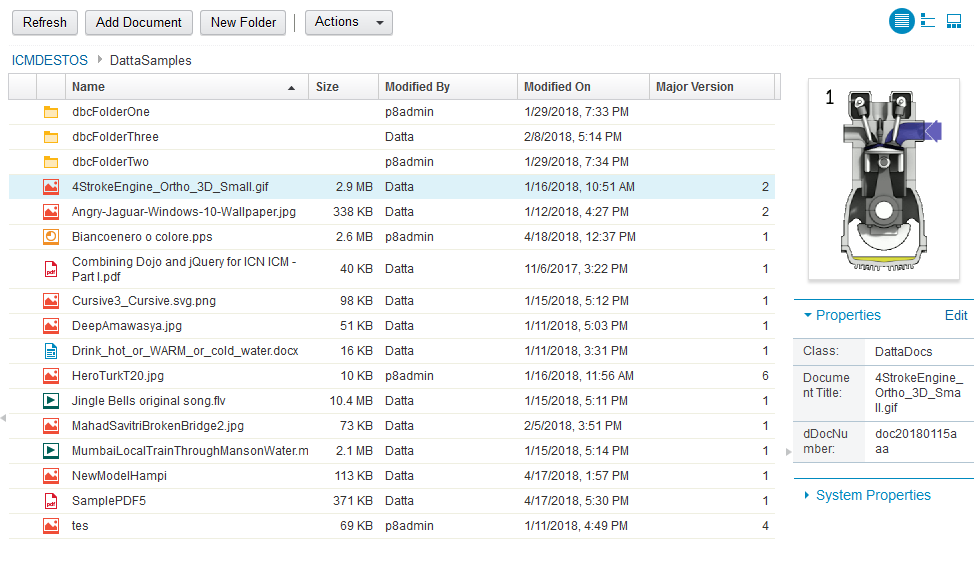Click image icon for Cursive3_Cursive.svg.png
The width and height of the screenshot is (976, 568).
point(51,301)
